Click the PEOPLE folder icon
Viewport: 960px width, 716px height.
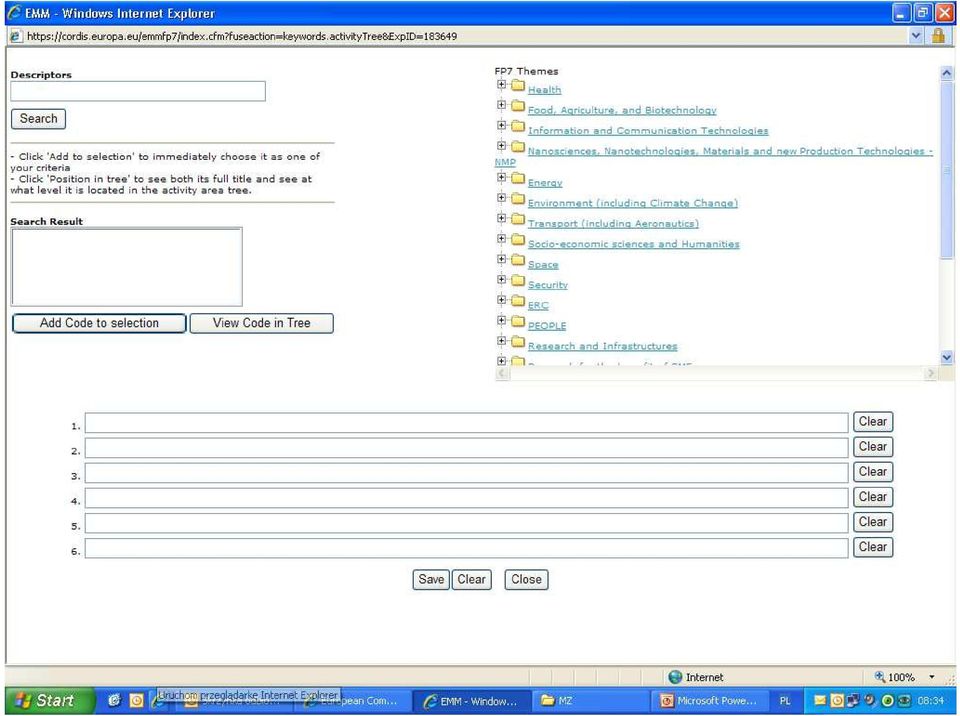click(x=518, y=321)
